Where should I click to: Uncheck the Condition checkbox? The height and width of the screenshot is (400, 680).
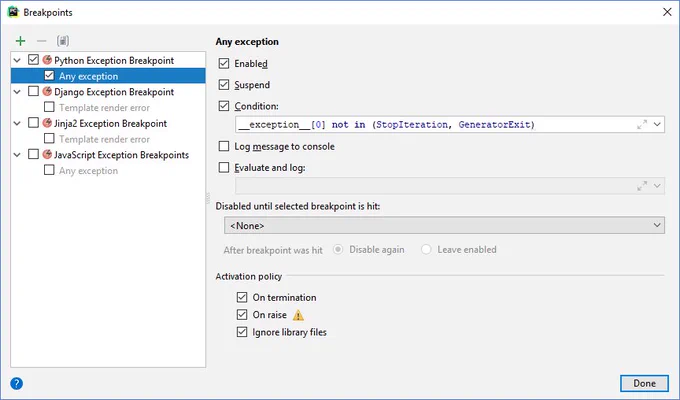[x=224, y=106]
